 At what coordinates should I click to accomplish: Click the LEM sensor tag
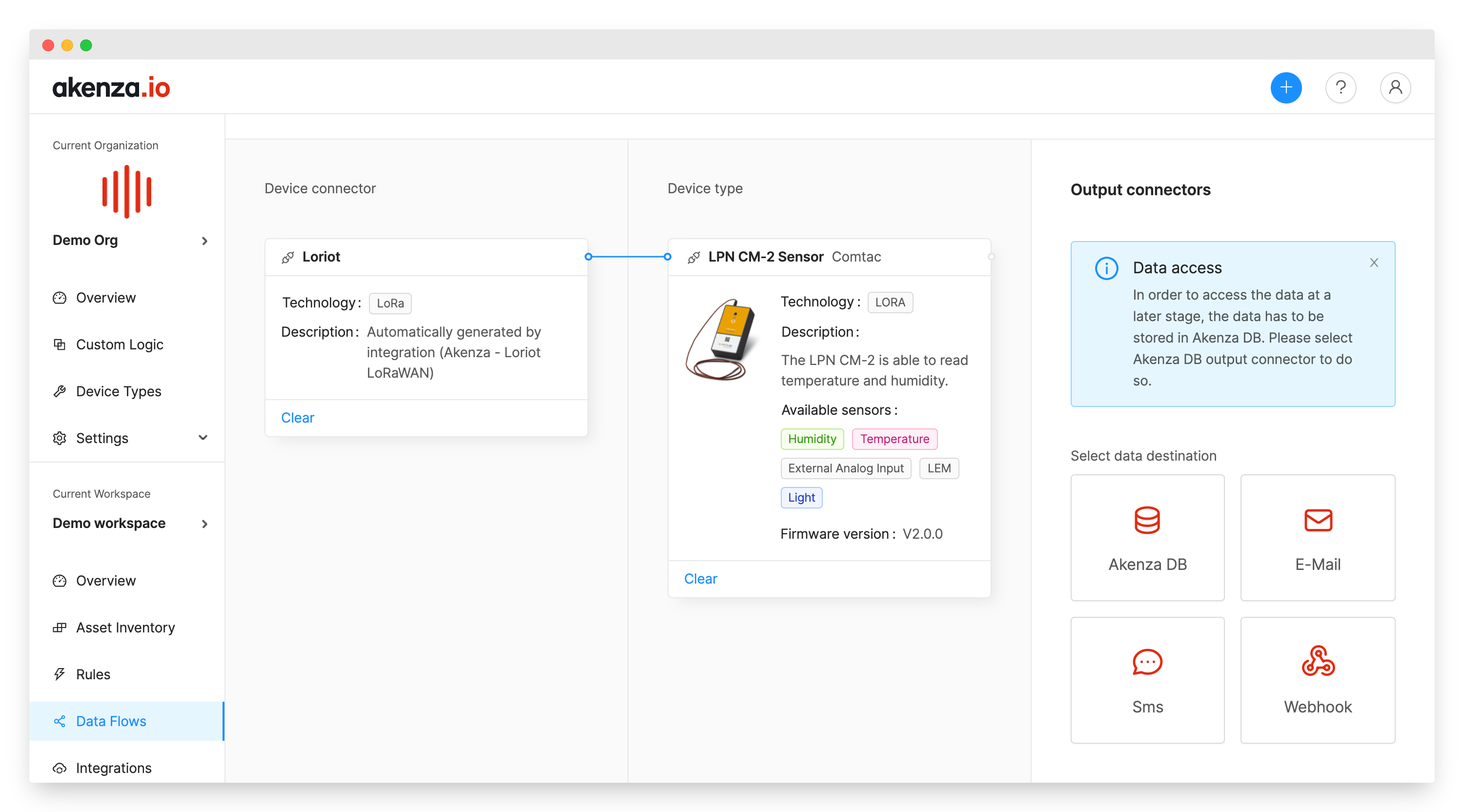tap(939, 468)
